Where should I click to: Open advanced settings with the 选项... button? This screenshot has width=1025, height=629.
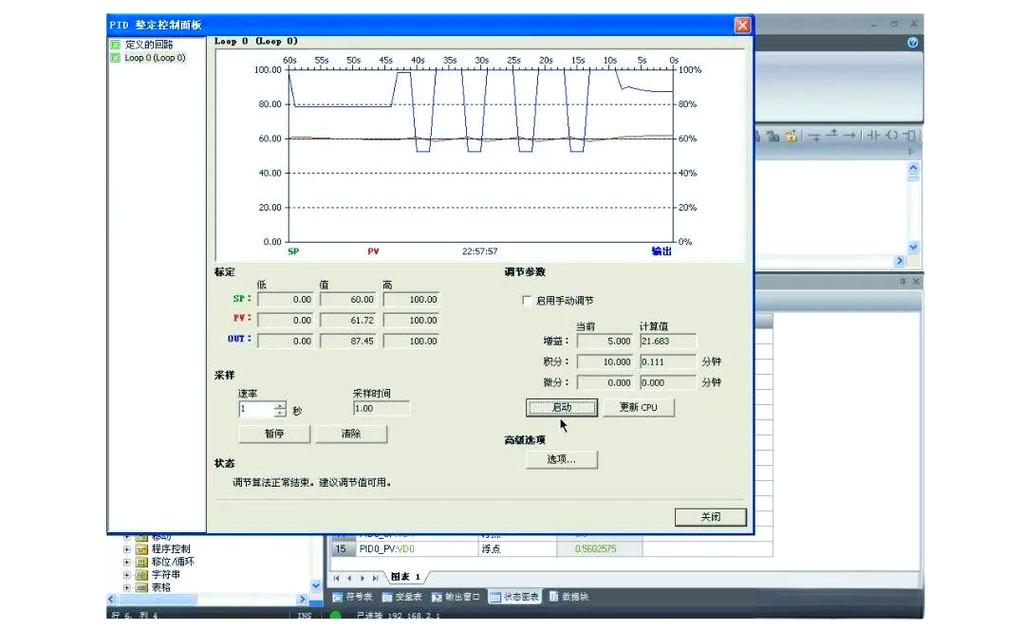pyautogui.click(x=562, y=459)
